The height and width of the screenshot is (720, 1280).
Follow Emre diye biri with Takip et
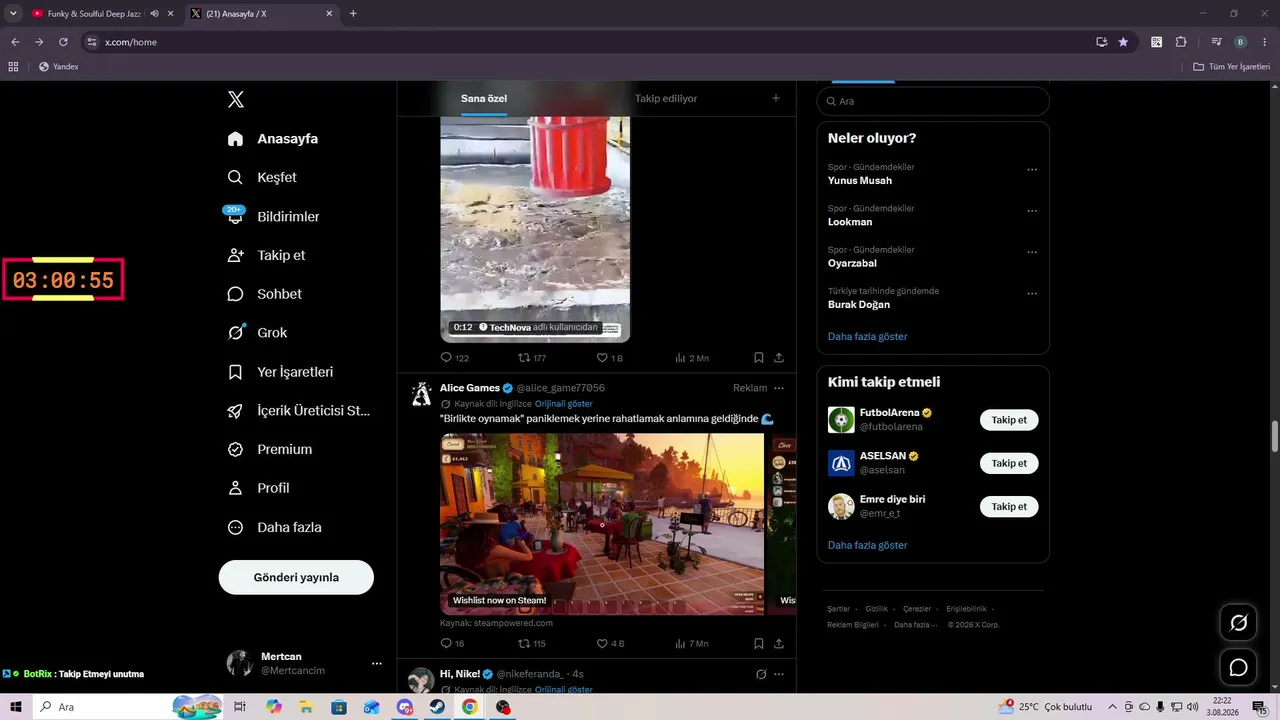[x=1009, y=507]
